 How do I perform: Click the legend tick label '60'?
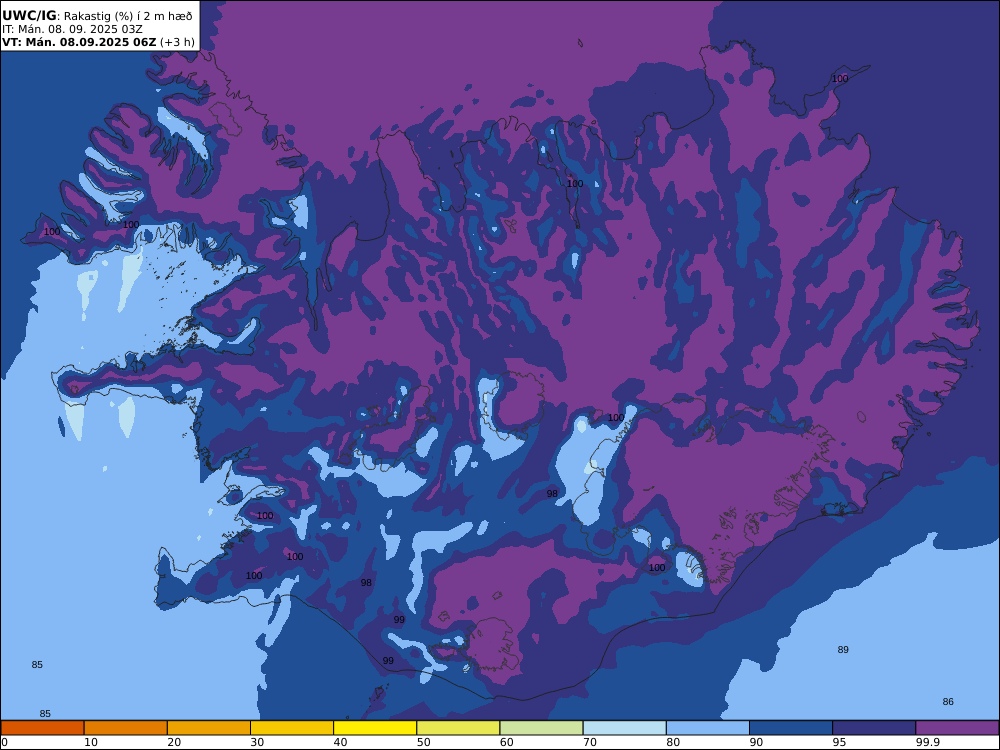(x=506, y=742)
